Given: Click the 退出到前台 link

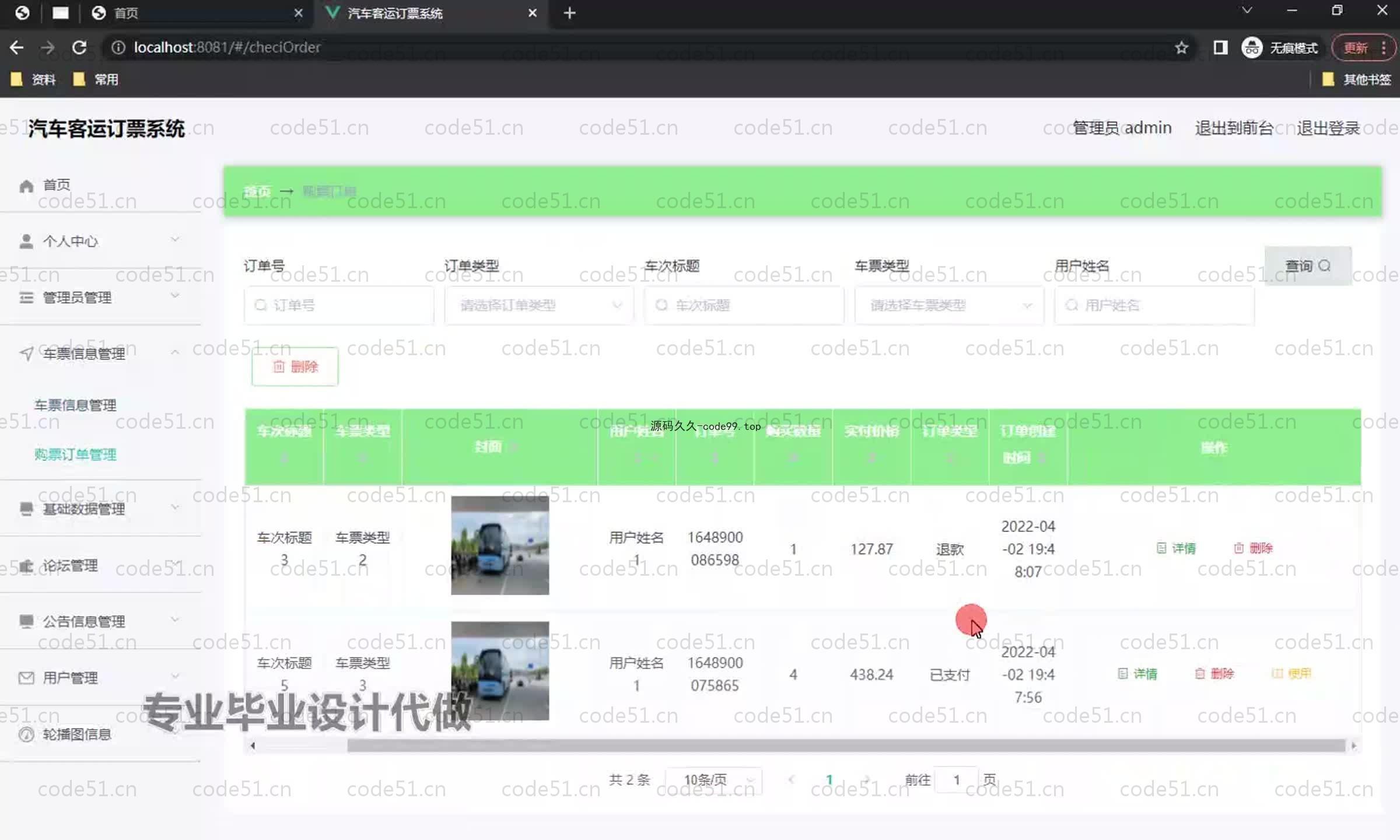Looking at the screenshot, I should [1234, 128].
